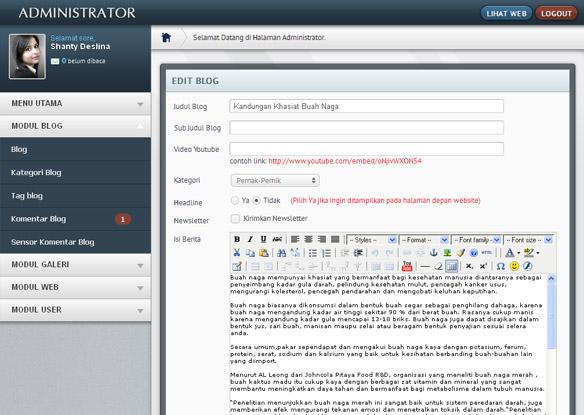The width and height of the screenshot is (584, 415).
Task: Expand the MODUL WEB section
Action: (75, 287)
